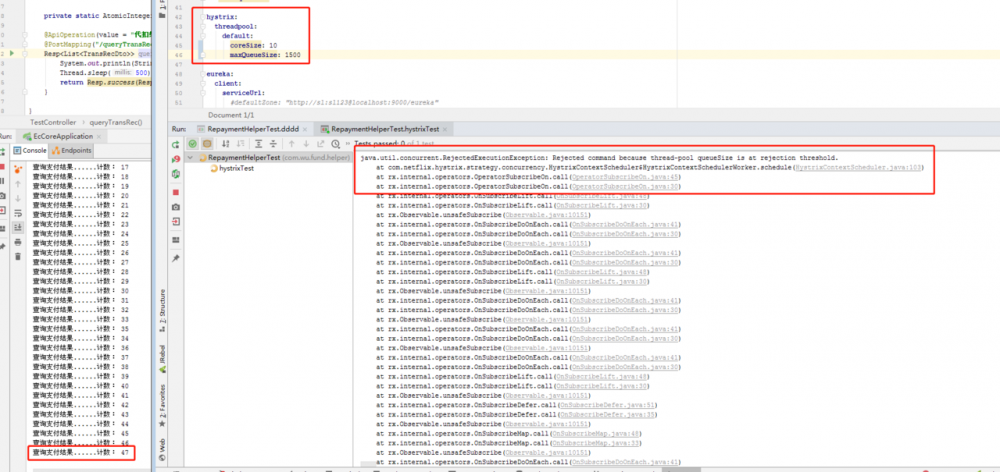Close the EcCoreApplication run tab

point(99,136)
